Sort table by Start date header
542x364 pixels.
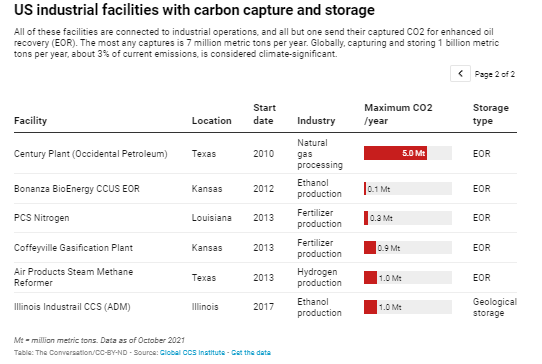[x=264, y=114]
